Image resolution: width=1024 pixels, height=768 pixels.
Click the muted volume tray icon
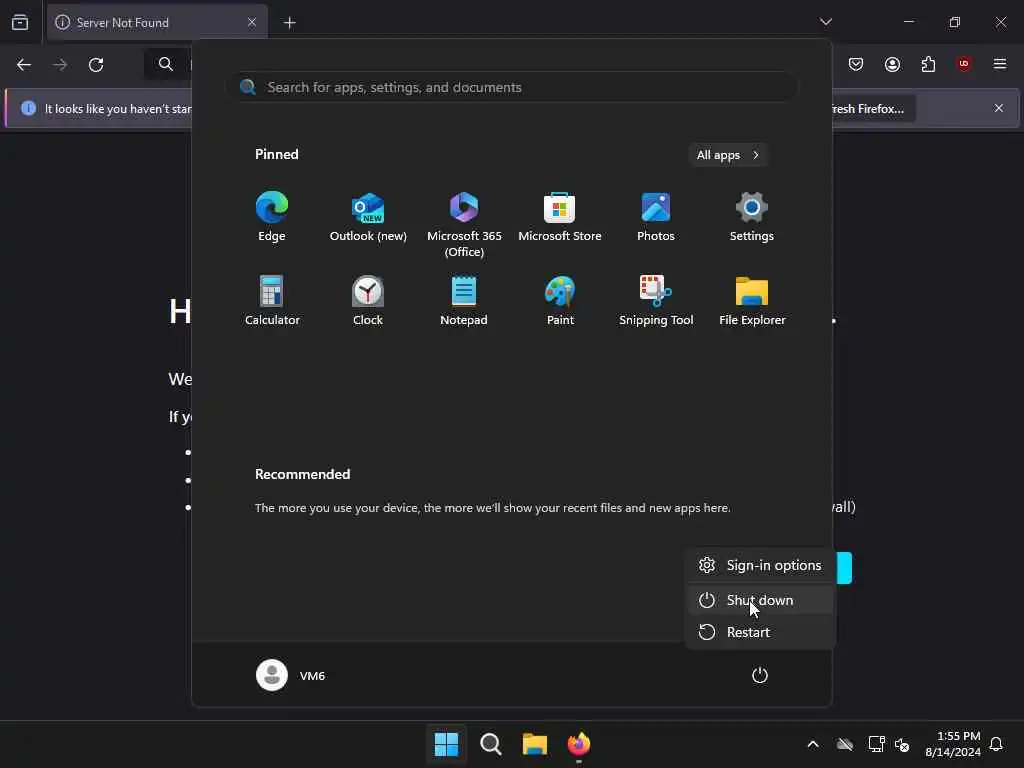(x=902, y=744)
